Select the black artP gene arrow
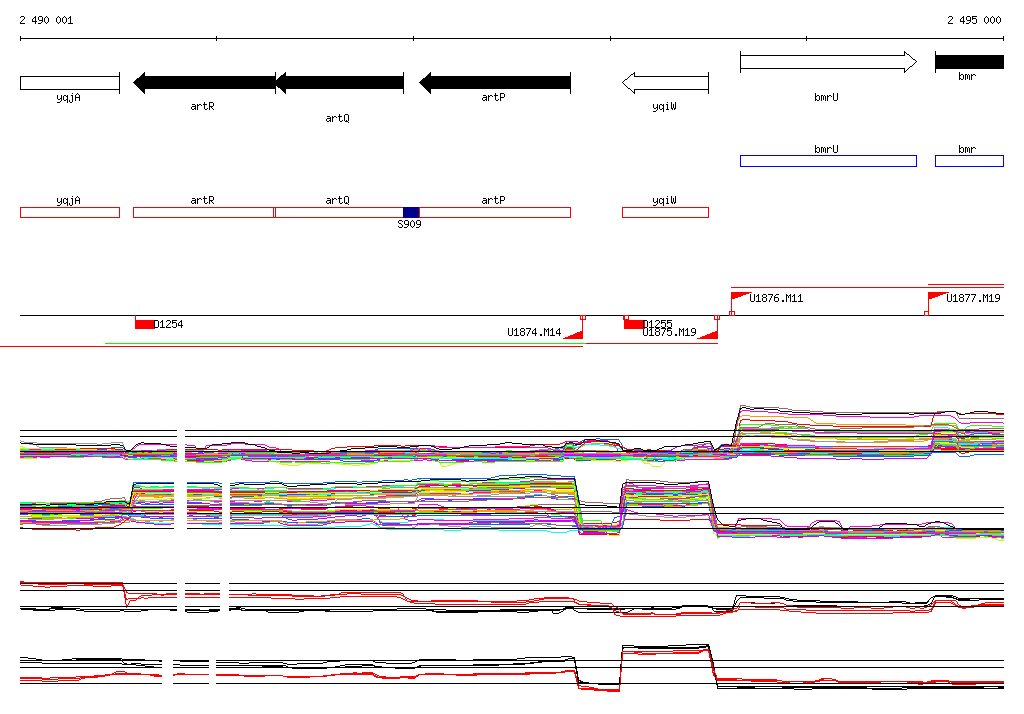The image size is (1024, 714). tap(494, 83)
